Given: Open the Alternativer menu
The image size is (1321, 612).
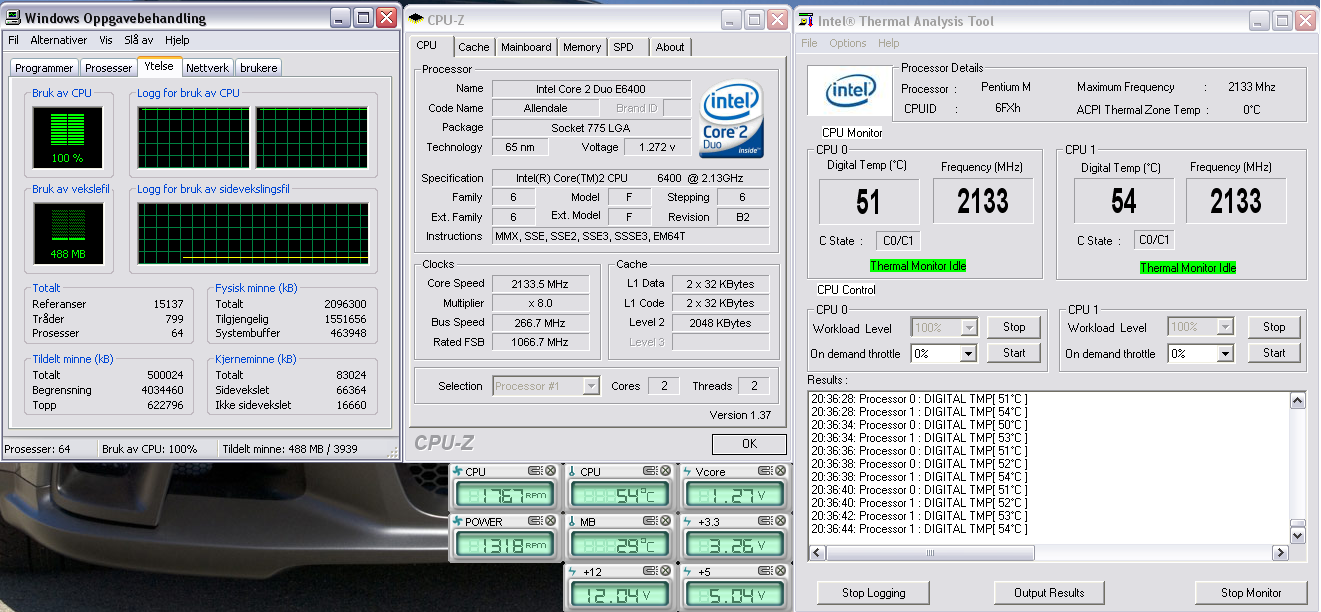Looking at the screenshot, I should [59, 40].
